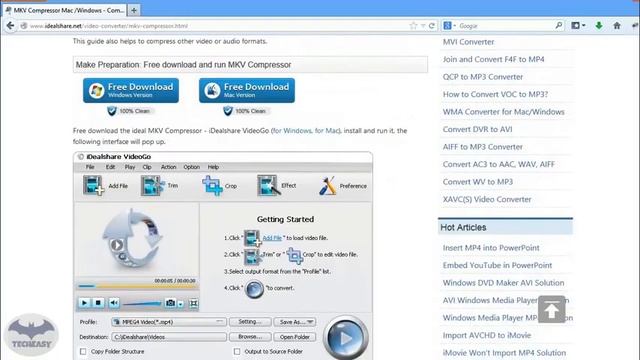Open the Profile format dropdown

(169, 322)
